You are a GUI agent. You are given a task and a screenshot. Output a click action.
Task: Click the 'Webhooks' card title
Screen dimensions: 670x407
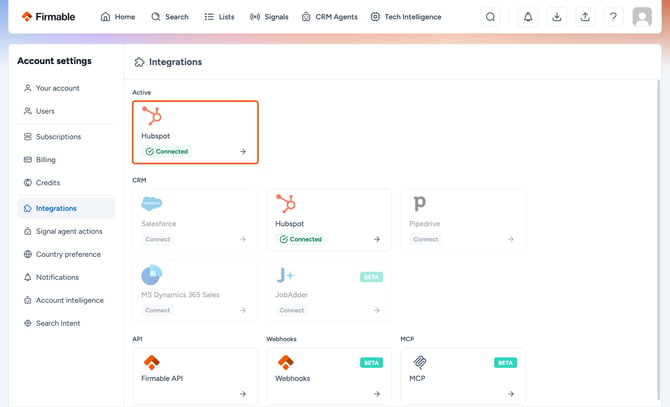(293, 378)
